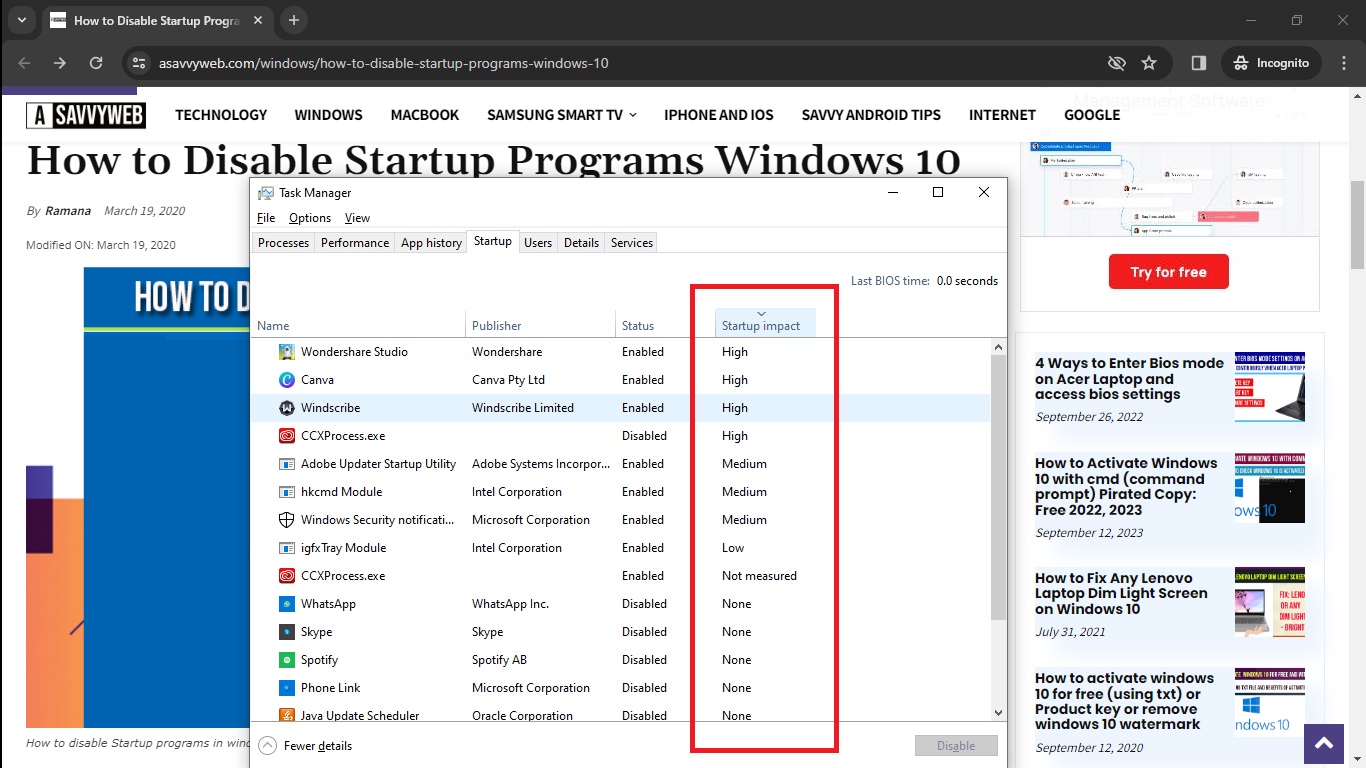
Task: Click the scroll-to-top arrow button
Action: (x=1324, y=743)
